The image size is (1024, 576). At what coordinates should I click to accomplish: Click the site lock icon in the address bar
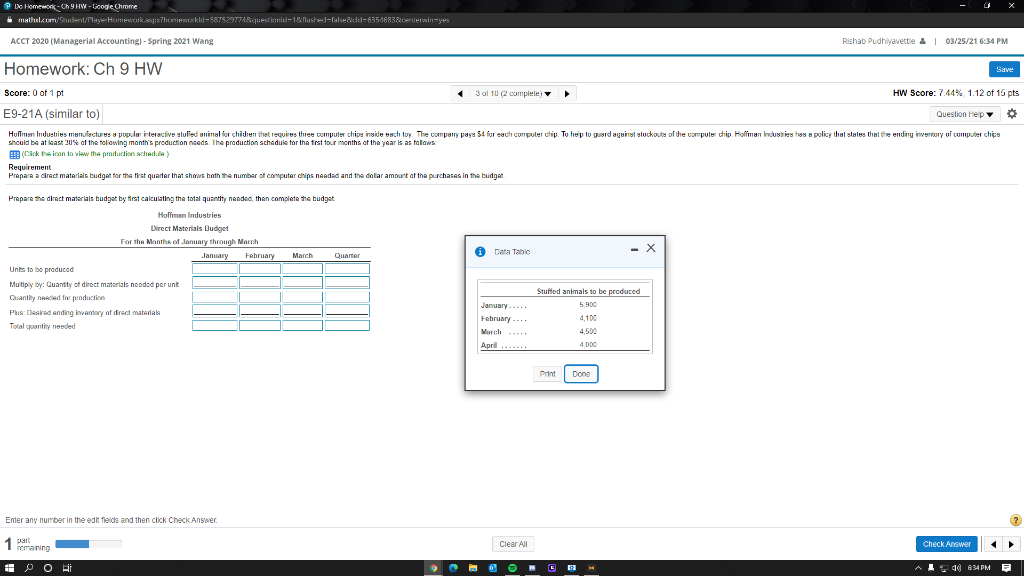9,20
